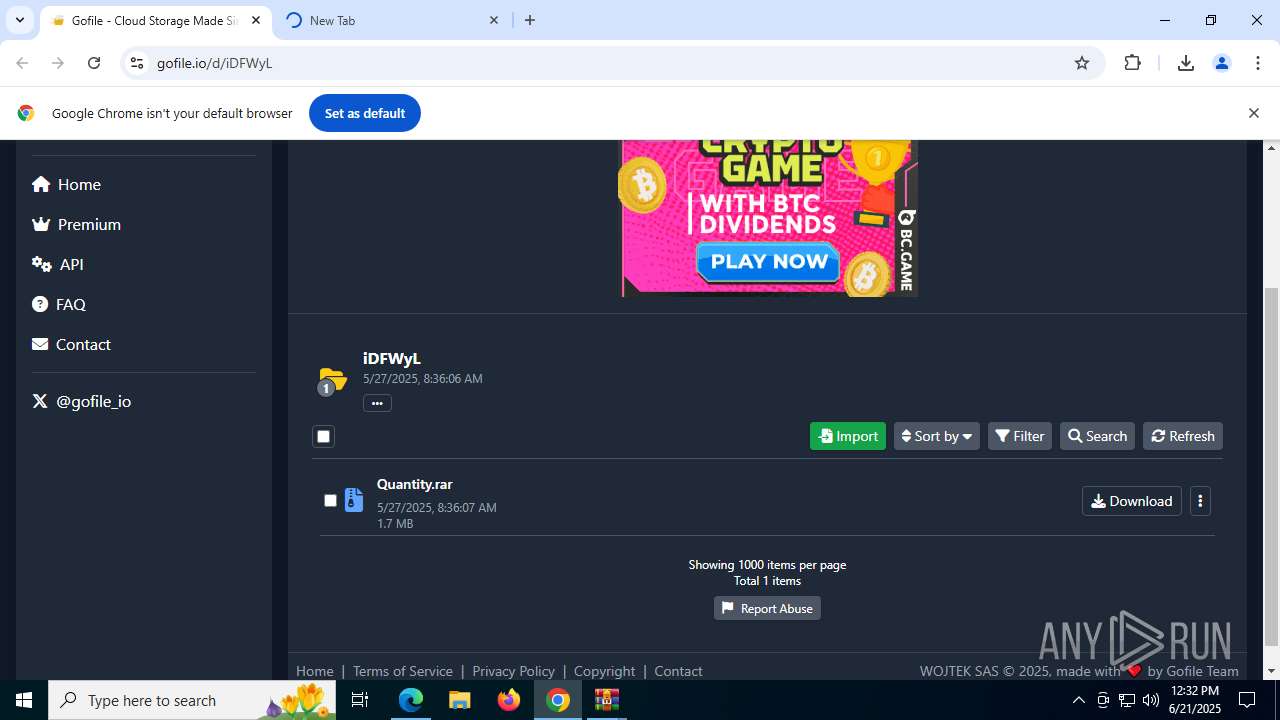Open the iDFWyL folder options ellipsis button
Viewport: 1280px width, 720px height.
[x=377, y=403]
